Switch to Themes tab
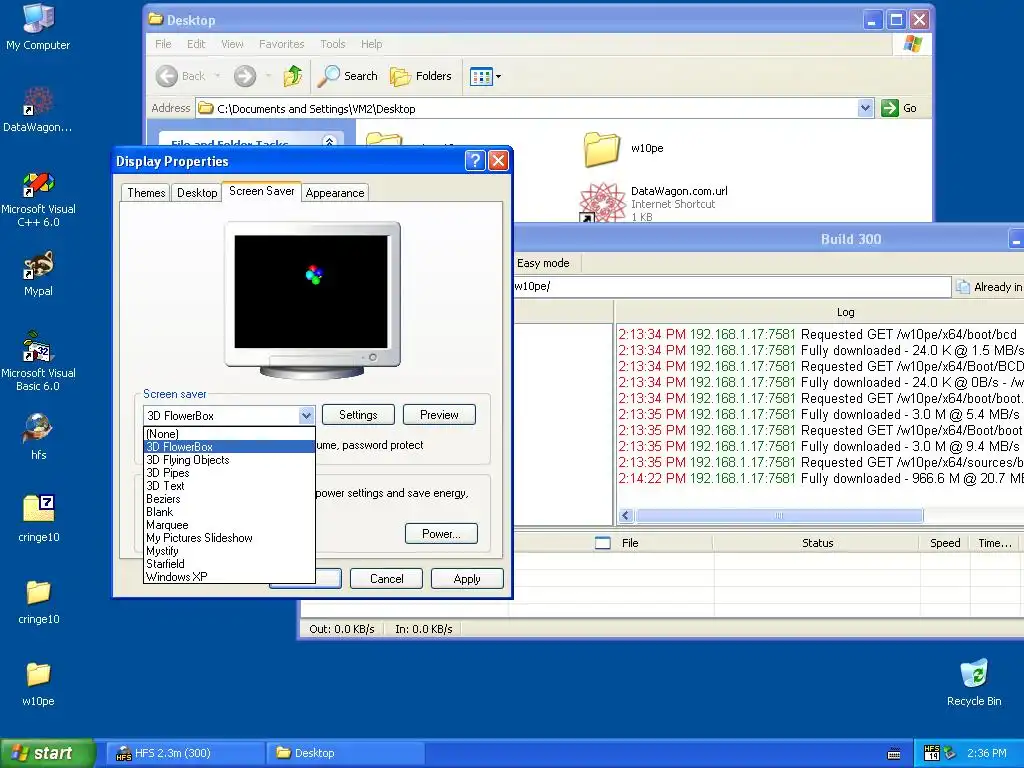 tap(146, 193)
